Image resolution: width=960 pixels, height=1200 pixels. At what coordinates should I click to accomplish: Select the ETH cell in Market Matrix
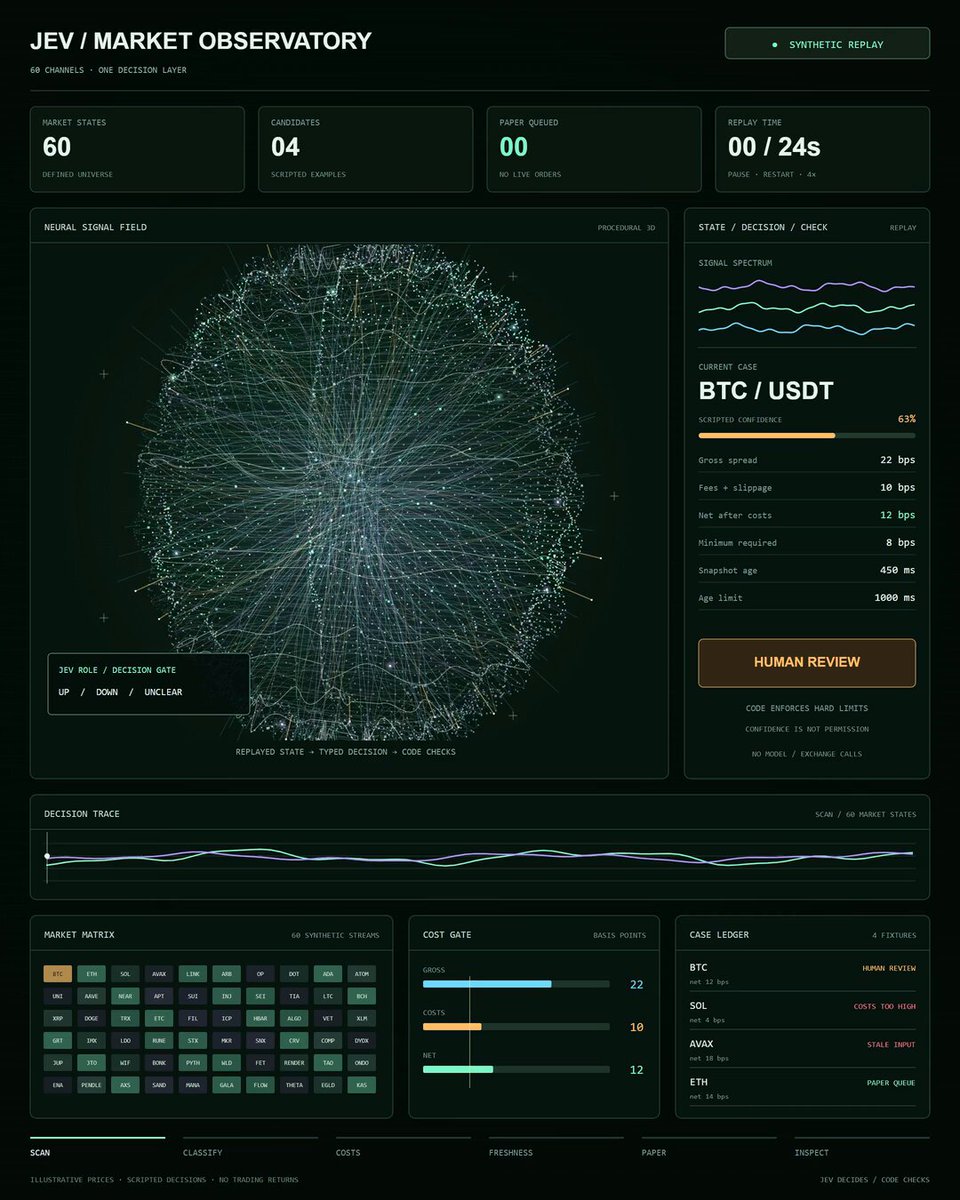tap(91, 973)
